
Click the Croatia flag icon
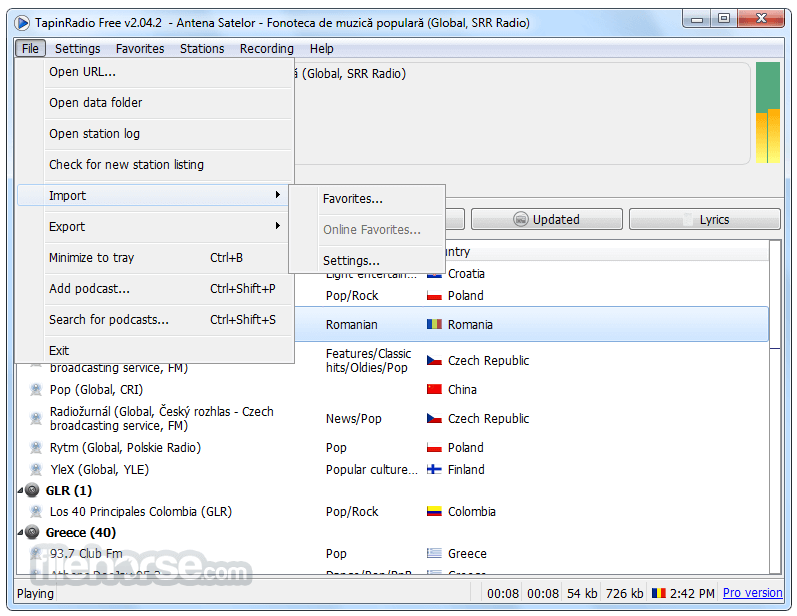(x=434, y=275)
